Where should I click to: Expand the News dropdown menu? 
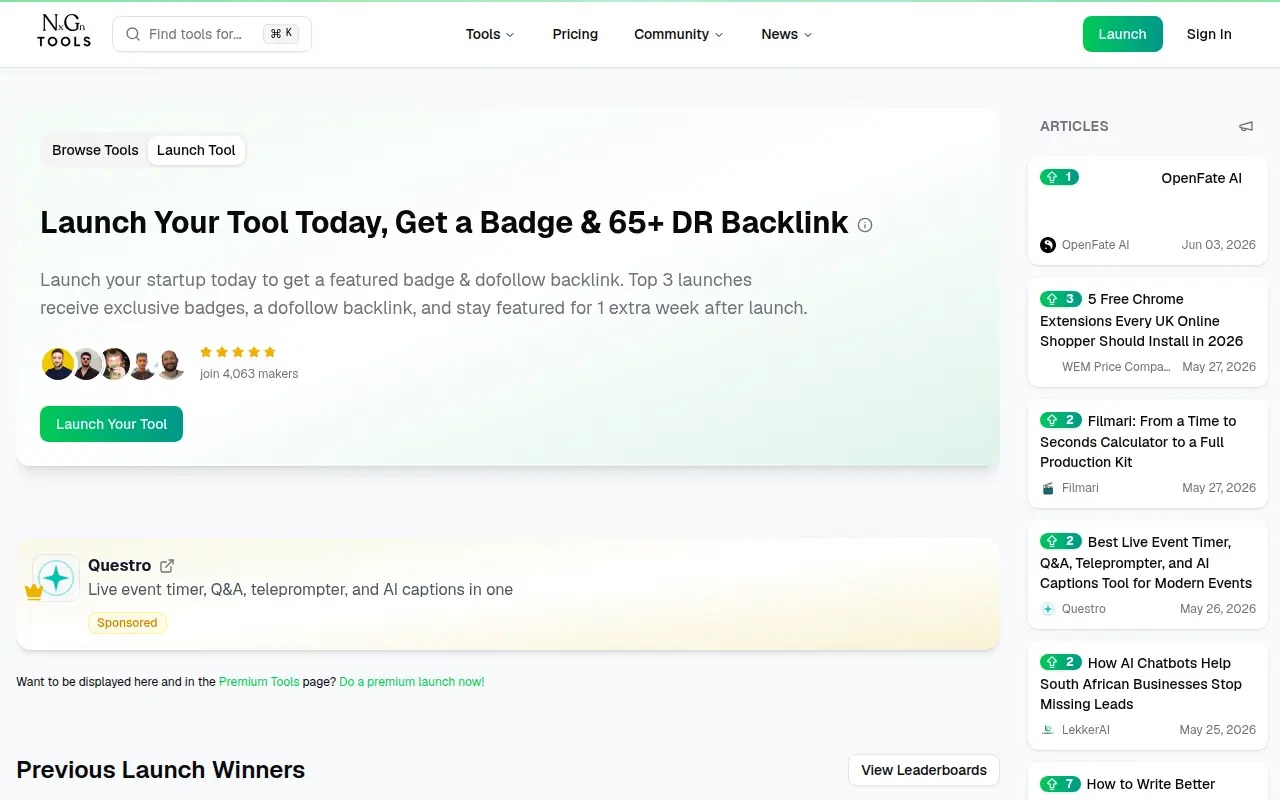[786, 34]
